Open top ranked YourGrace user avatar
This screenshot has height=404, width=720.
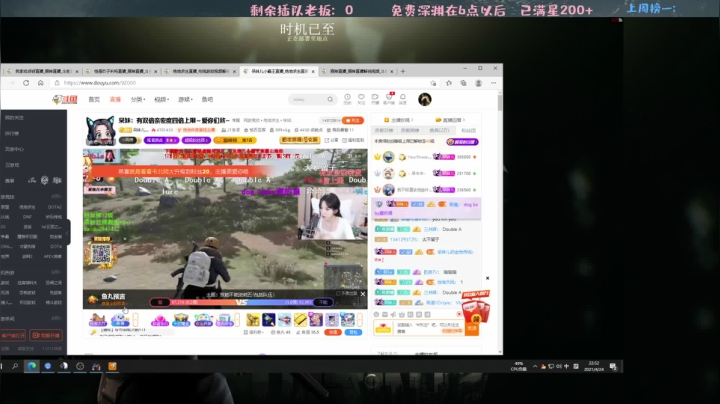click(389, 157)
